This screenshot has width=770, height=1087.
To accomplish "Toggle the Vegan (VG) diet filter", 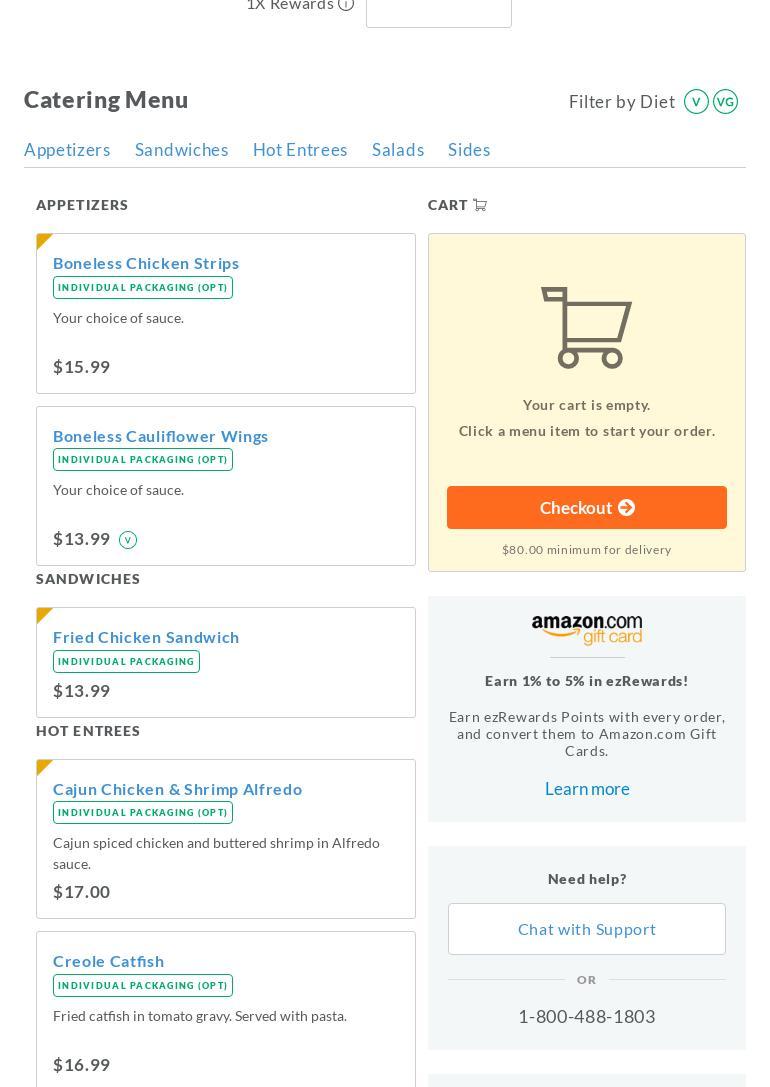I will click(x=725, y=102).
